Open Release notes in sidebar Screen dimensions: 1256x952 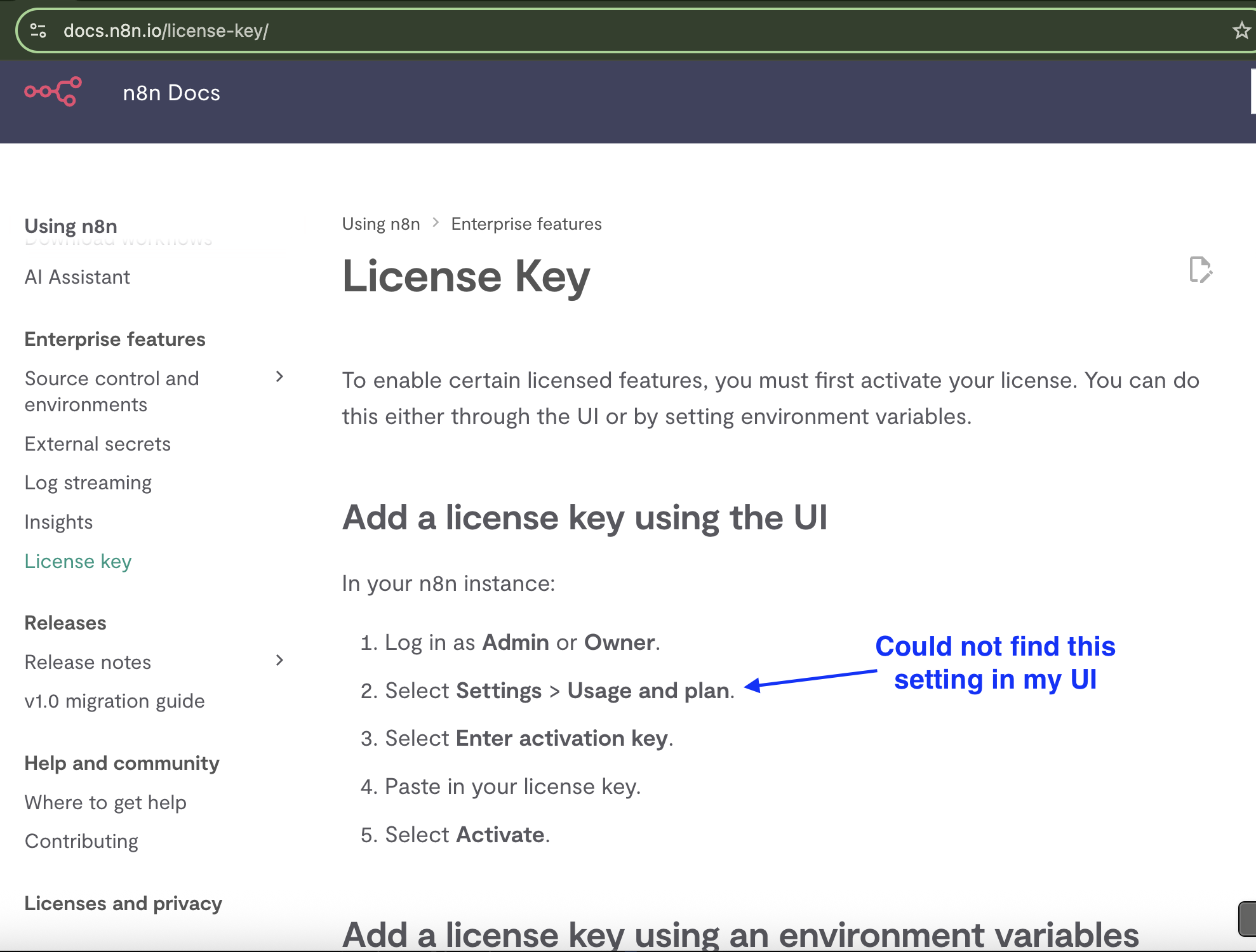point(88,662)
